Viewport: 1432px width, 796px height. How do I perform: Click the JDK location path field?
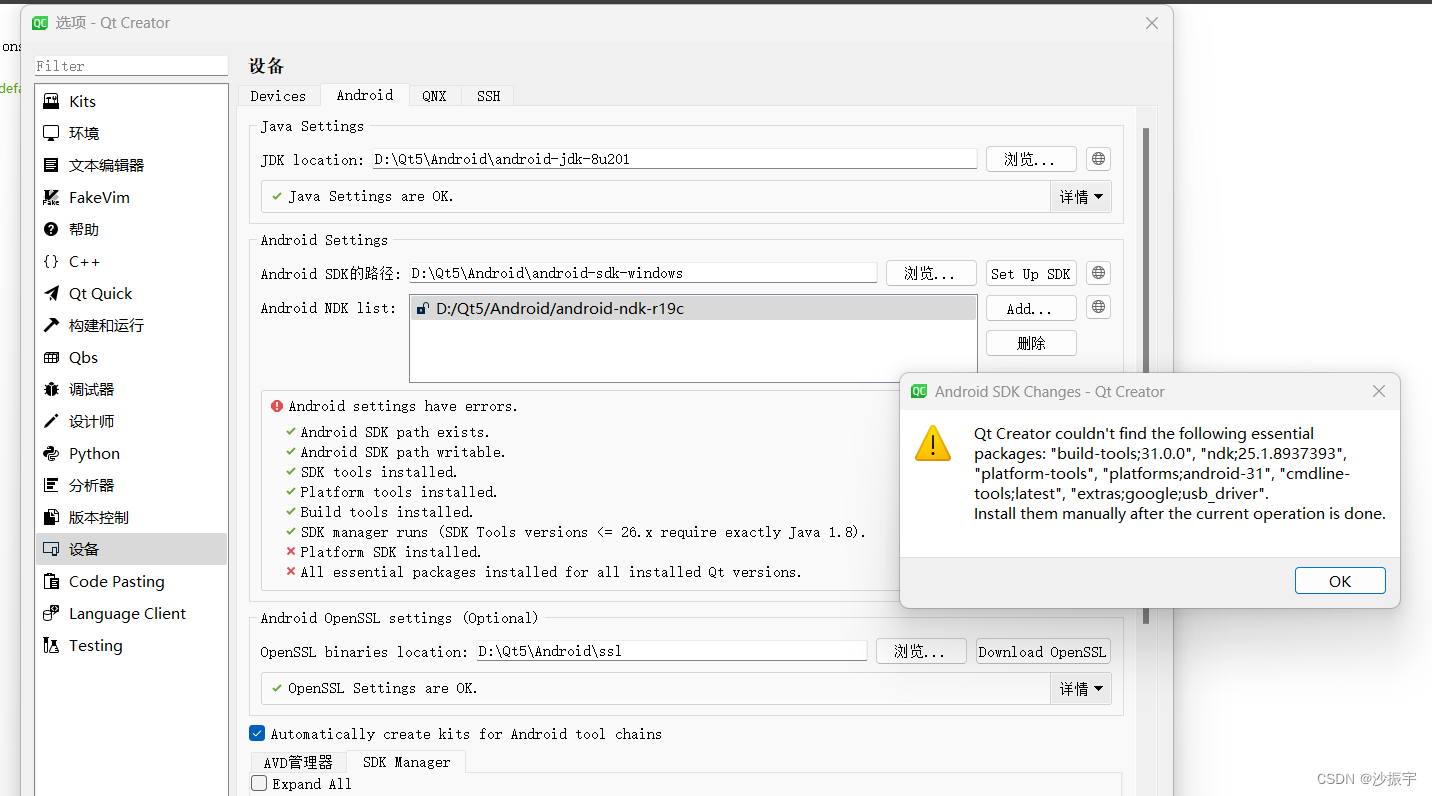[675, 159]
